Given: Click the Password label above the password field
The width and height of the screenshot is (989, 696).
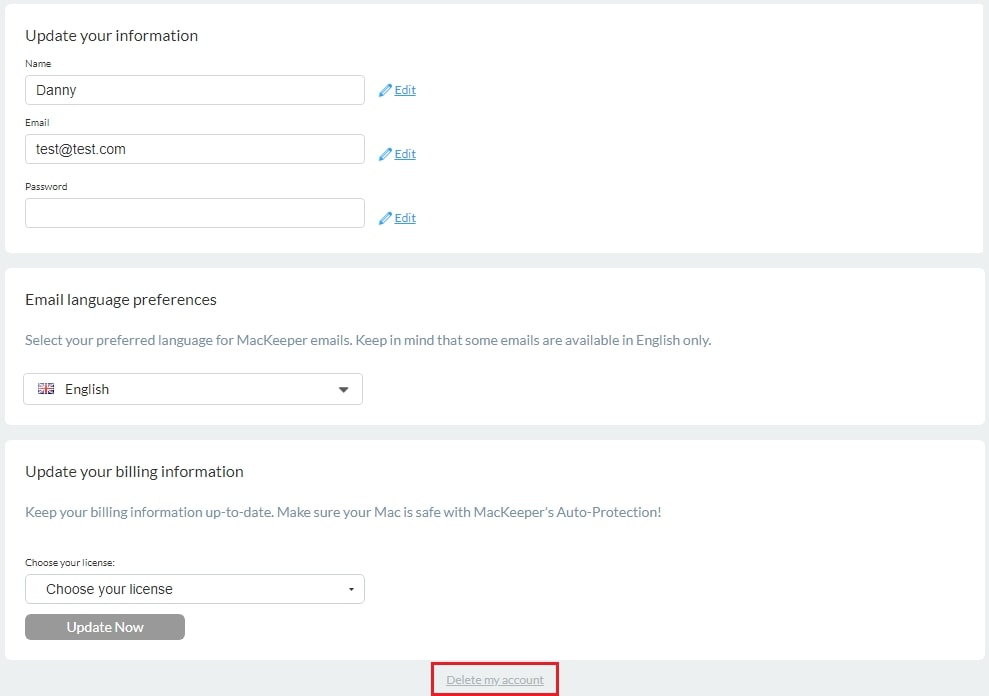Looking at the screenshot, I should pos(46,187).
